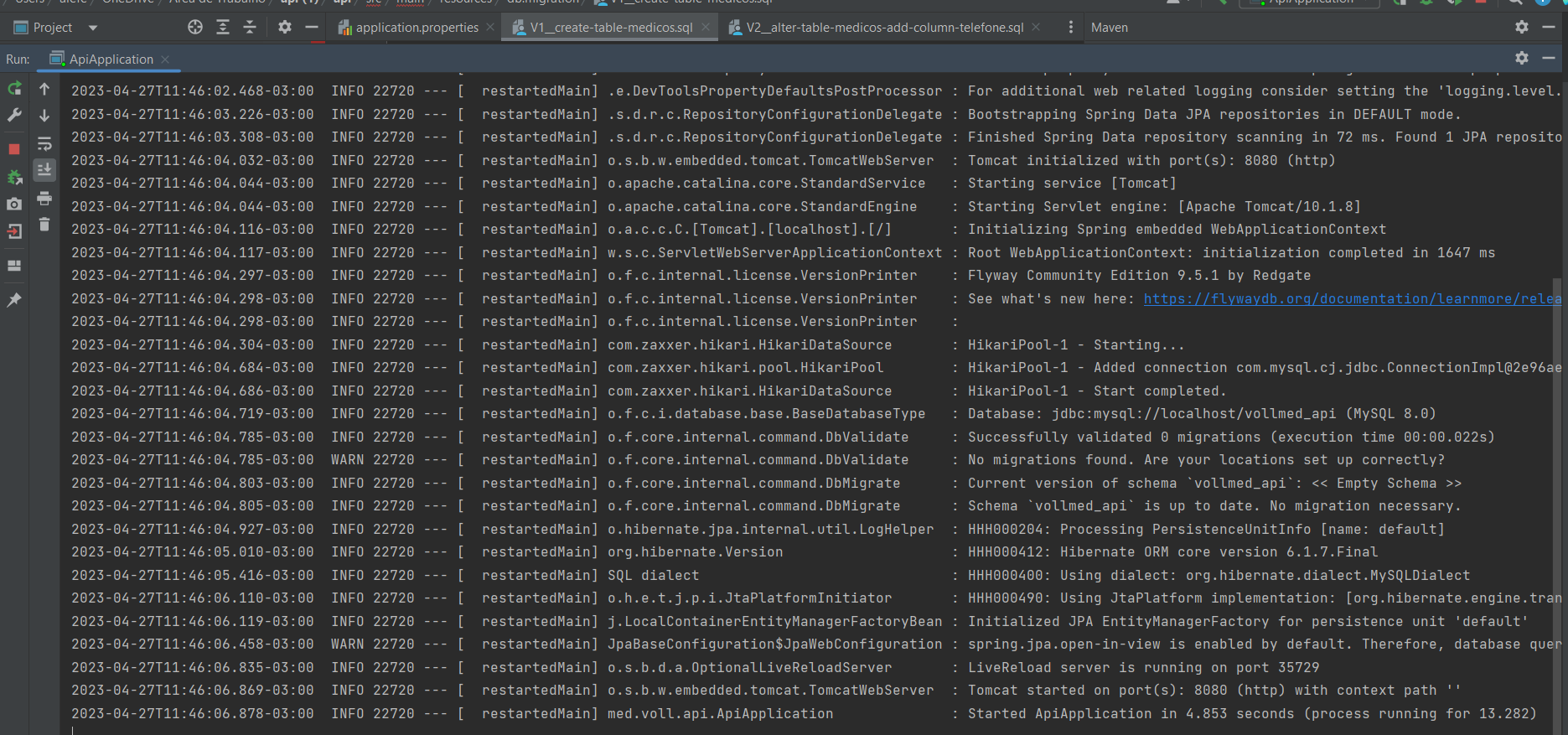The image size is (1568, 735).
Task: Click 'Initialized JPA EntityManagerFactory' message
Action: (x=1248, y=621)
